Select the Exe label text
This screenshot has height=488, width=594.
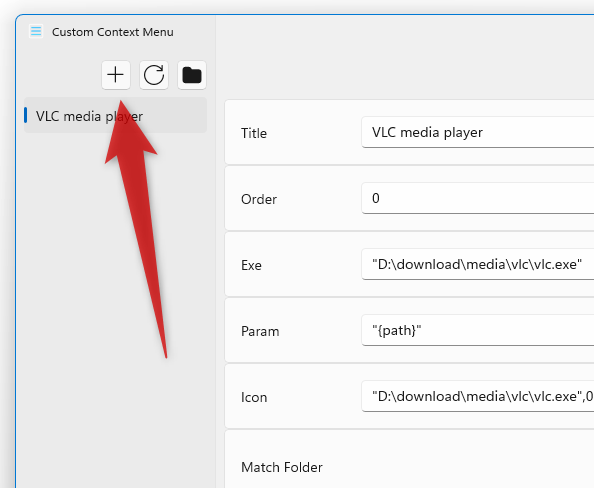pos(251,265)
